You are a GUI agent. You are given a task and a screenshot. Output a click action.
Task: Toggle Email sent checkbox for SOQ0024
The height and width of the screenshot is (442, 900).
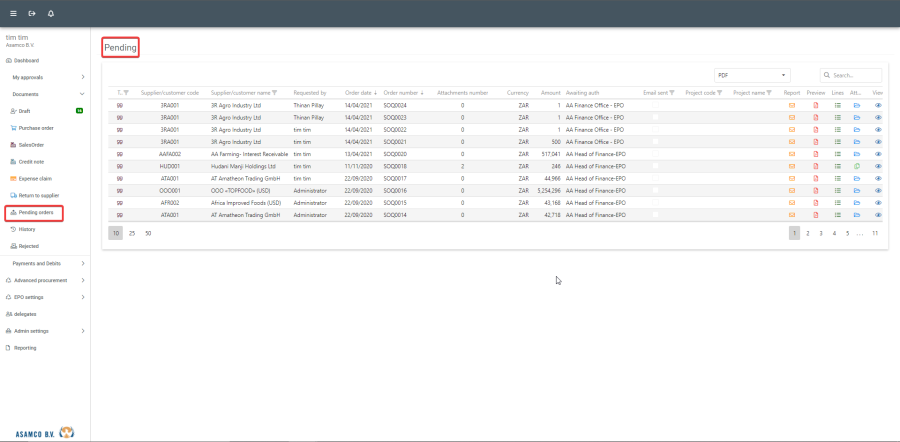(x=656, y=104)
